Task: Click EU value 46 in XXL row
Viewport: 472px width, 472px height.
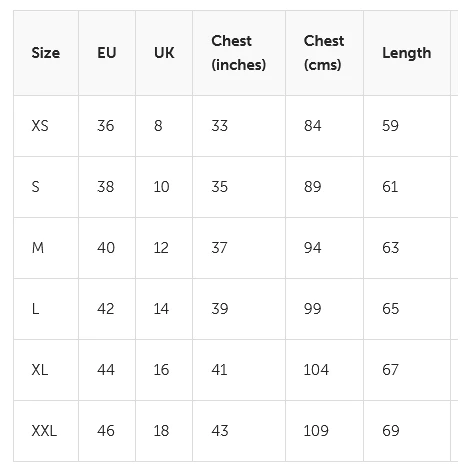Action: (x=107, y=431)
